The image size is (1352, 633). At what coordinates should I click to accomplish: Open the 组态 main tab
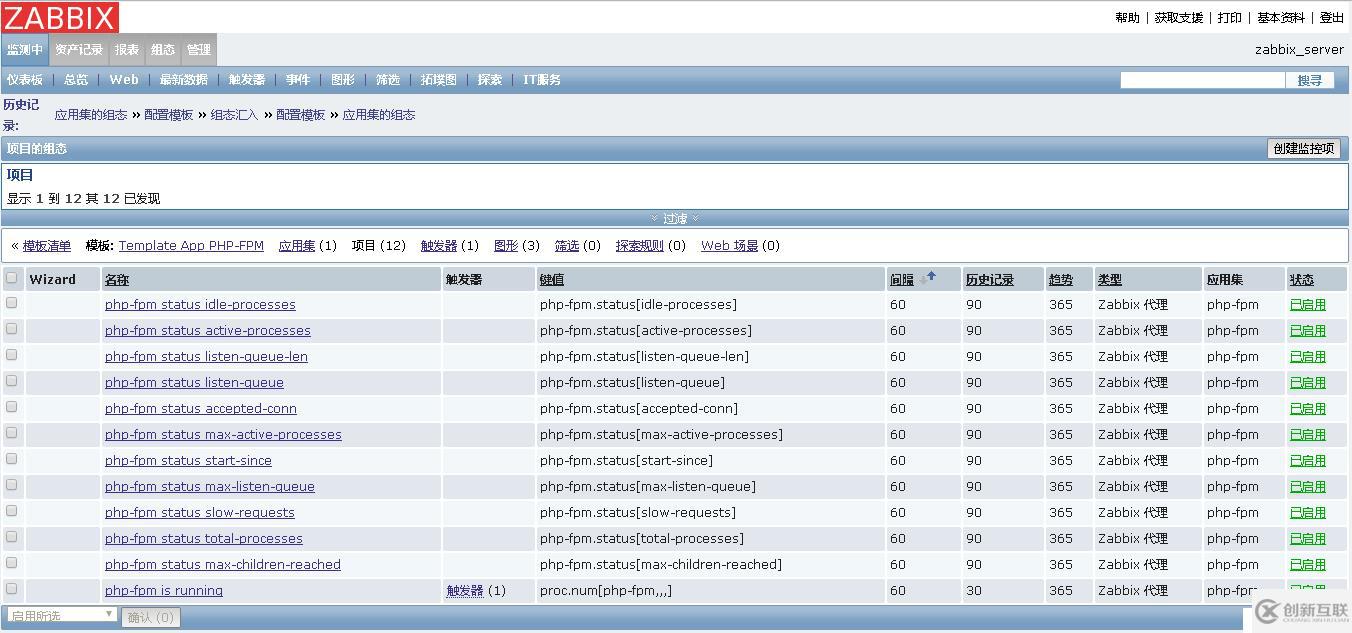click(x=163, y=50)
